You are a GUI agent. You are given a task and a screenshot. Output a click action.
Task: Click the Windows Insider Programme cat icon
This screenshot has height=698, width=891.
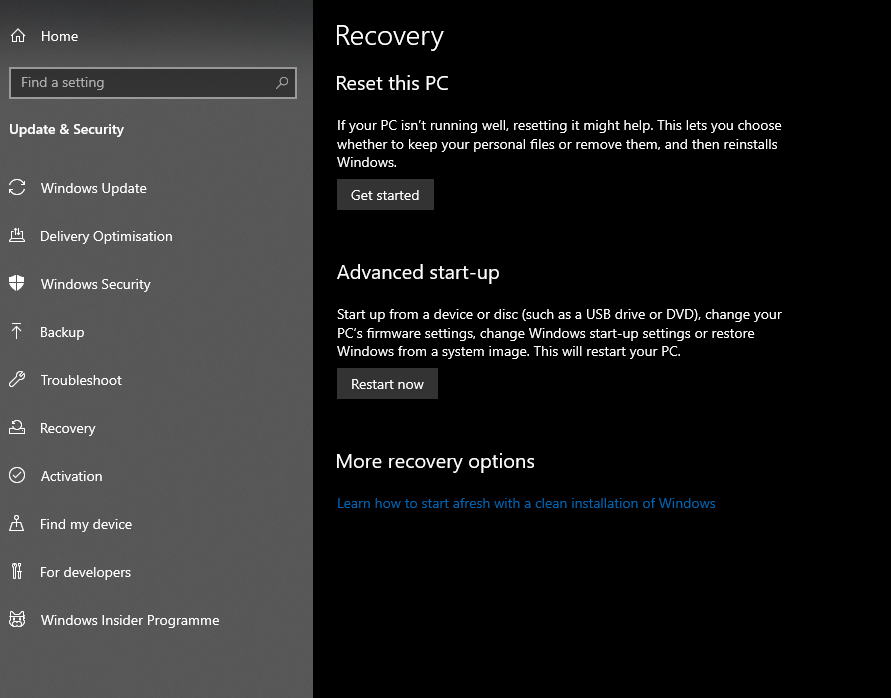tap(17, 620)
